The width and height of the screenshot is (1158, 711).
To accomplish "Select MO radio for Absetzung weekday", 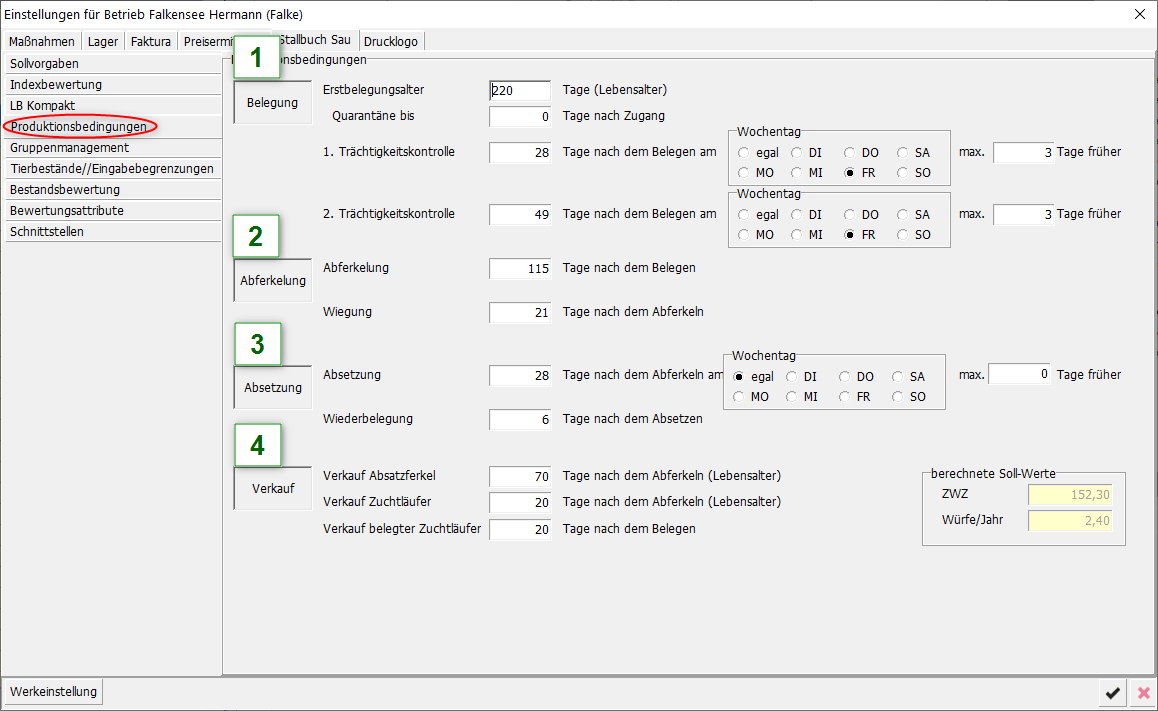I will tap(740, 397).
